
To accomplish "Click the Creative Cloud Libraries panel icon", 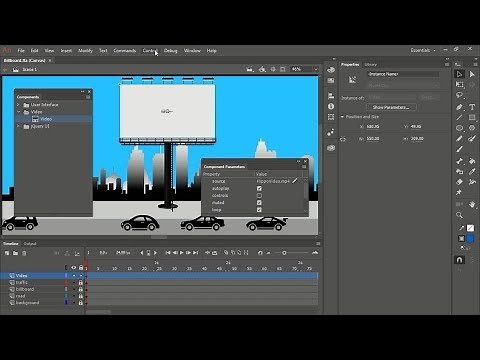I will [x=331, y=148].
